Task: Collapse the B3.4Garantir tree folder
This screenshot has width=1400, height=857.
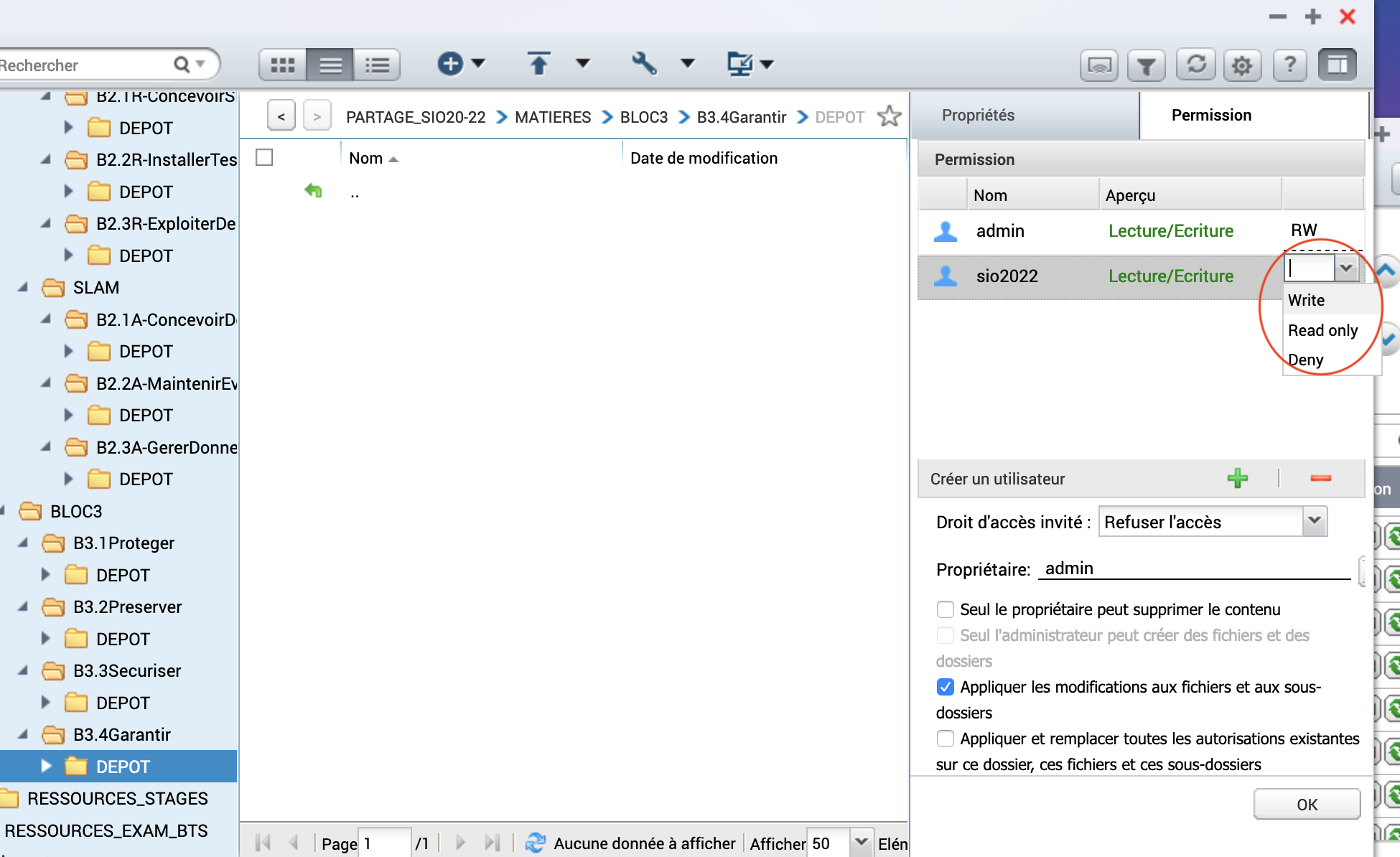Action: click(x=24, y=734)
